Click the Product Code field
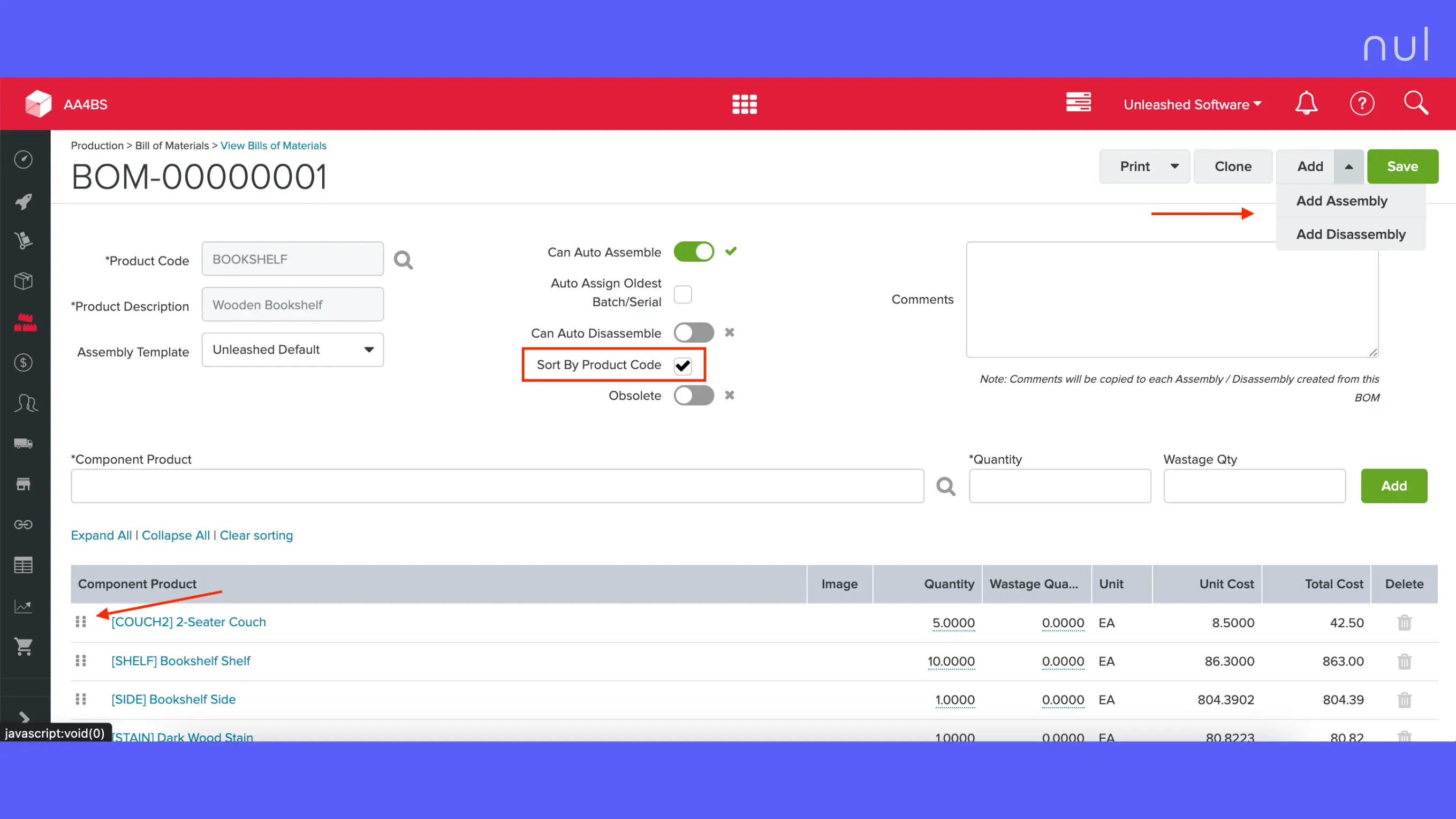The image size is (1456, 819). [293, 259]
